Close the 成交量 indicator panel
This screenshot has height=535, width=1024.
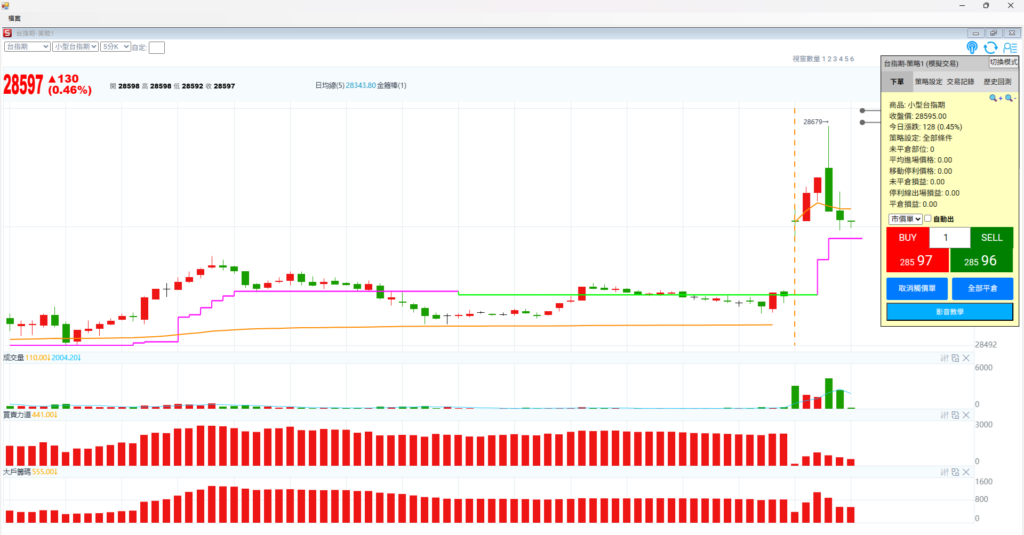point(966,357)
